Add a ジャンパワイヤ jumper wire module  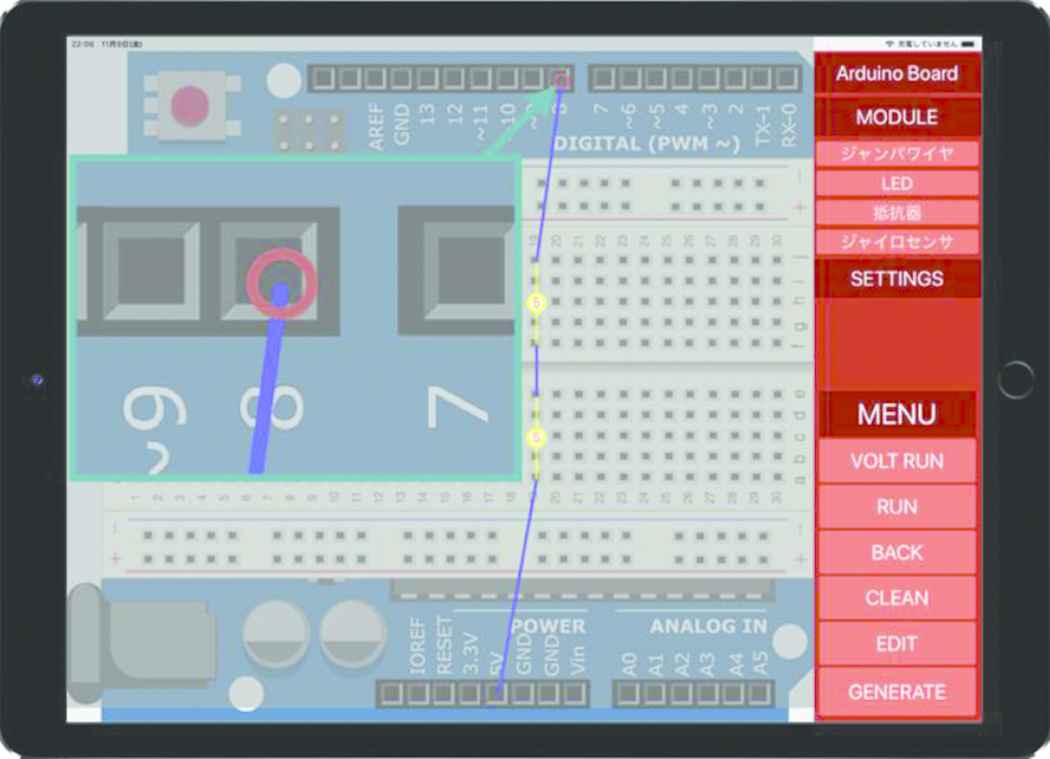(897, 153)
